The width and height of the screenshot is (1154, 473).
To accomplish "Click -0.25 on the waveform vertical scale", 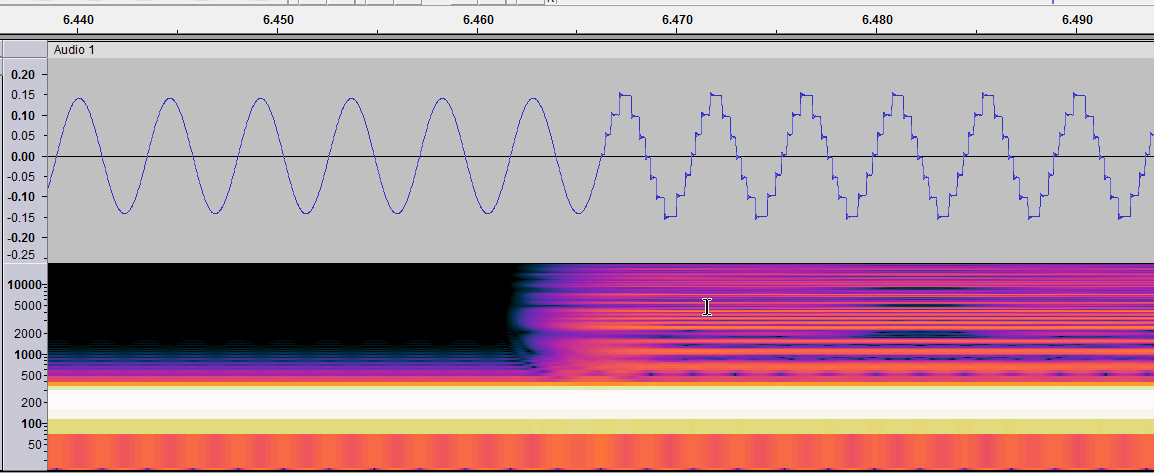I will [x=20, y=255].
